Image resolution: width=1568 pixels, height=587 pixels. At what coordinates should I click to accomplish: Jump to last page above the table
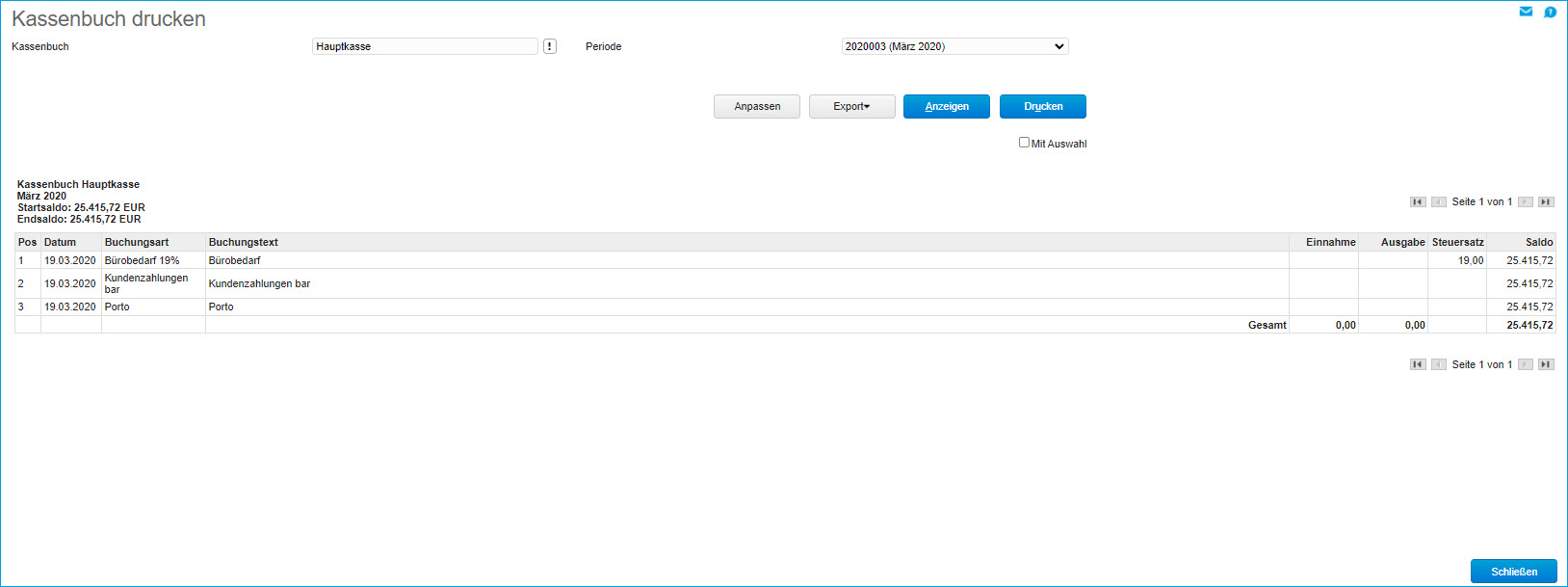[1546, 202]
